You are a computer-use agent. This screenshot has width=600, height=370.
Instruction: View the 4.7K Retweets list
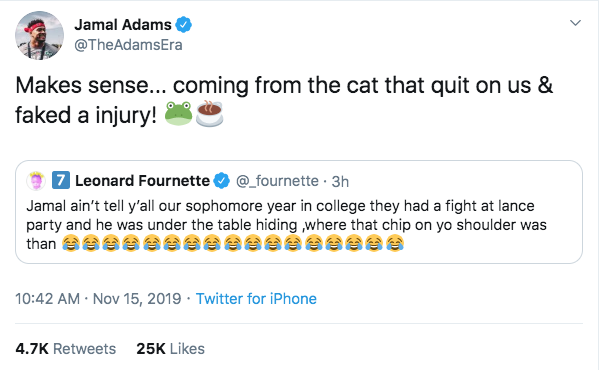click(x=65, y=349)
